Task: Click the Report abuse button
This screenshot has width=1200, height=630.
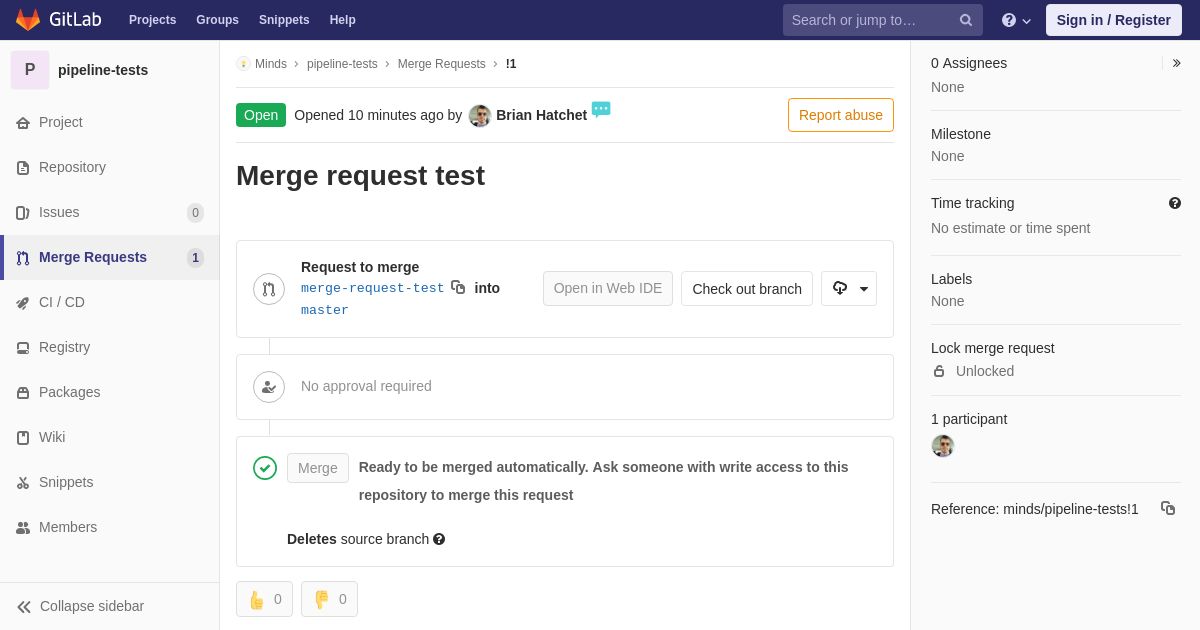Action: [841, 115]
